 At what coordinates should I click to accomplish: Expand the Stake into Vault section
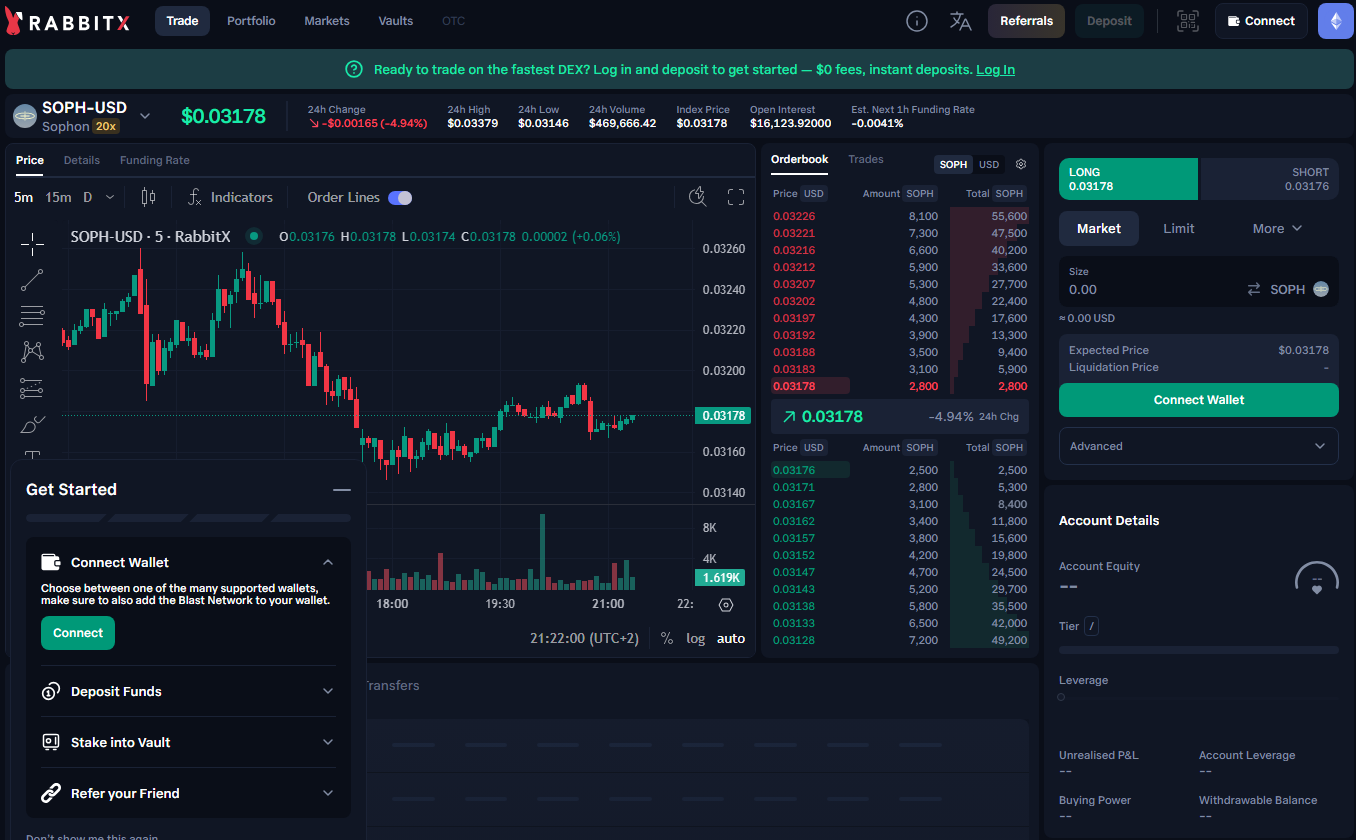point(189,742)
